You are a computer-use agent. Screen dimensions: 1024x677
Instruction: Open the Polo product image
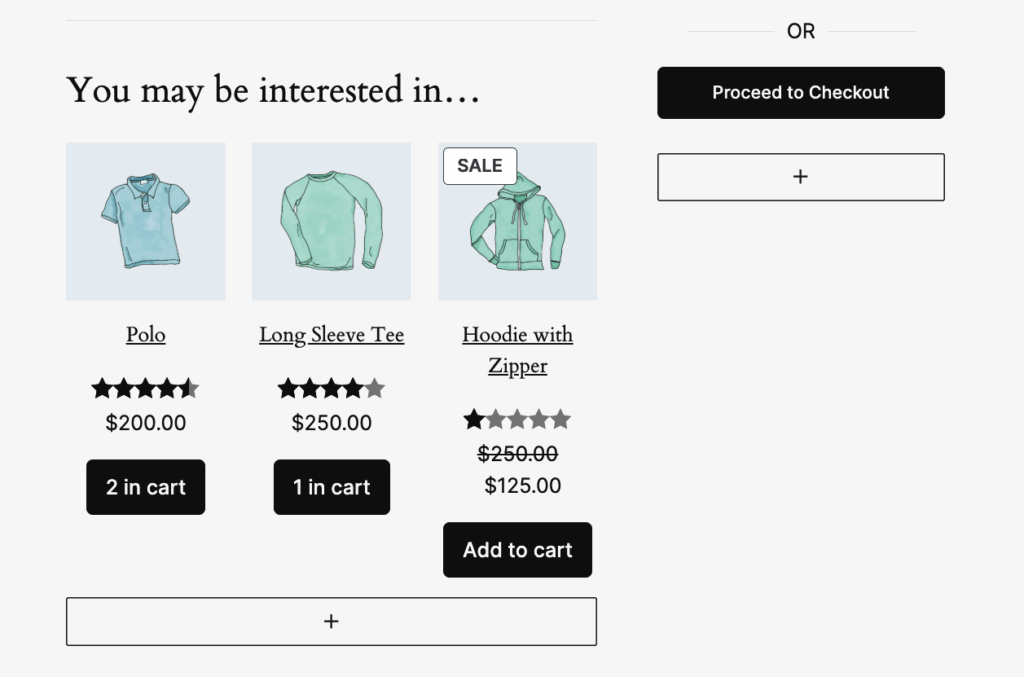(x=146, y=221)
